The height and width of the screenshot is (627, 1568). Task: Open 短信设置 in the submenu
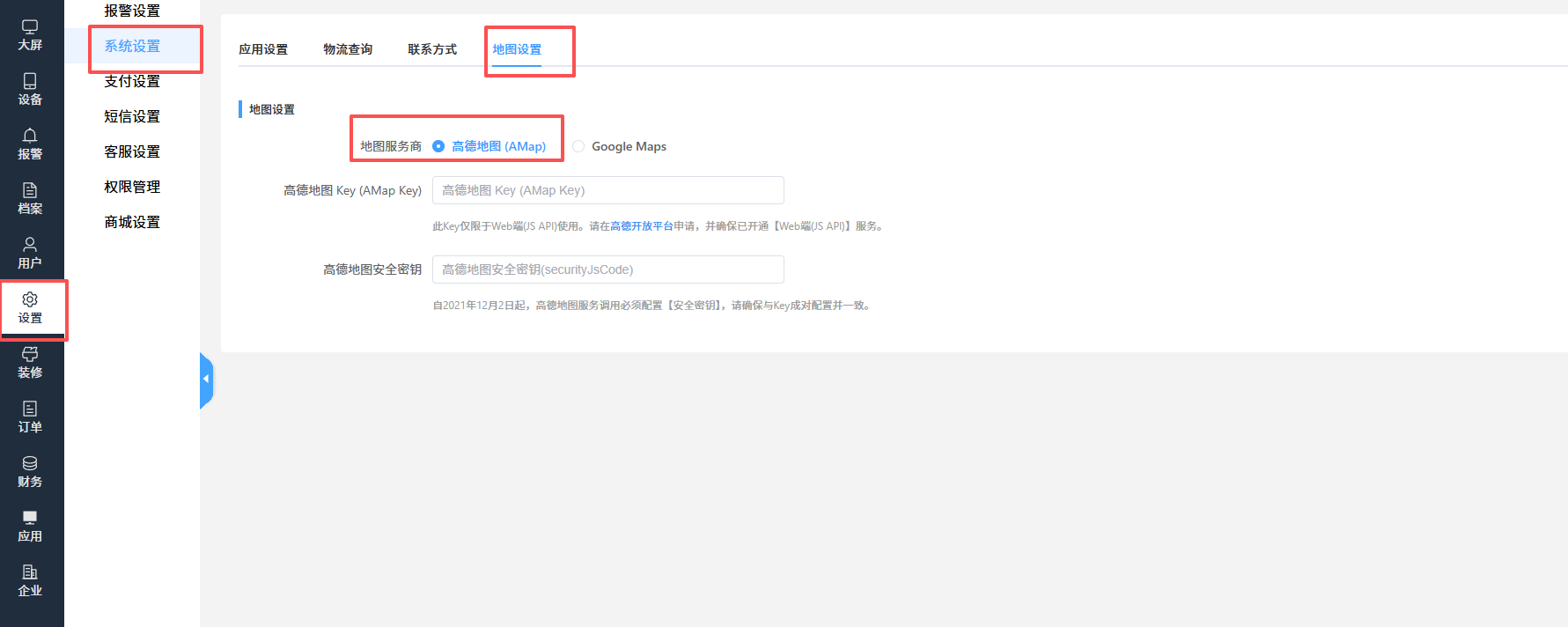132,116
